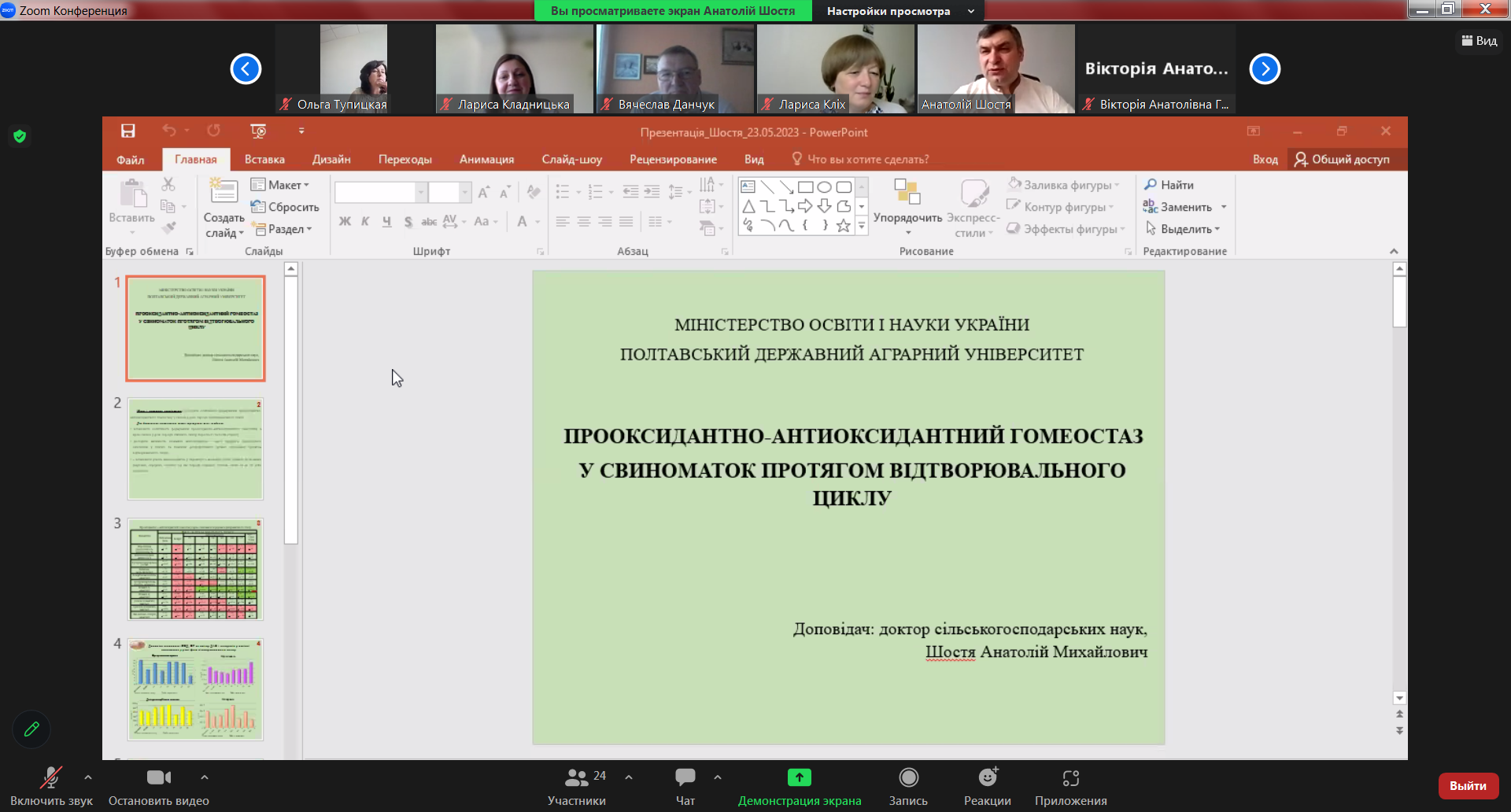Show next participants with right arrow
Image resolution: width=1511 pixels, height=812 pixels.
pos(1265,68)
